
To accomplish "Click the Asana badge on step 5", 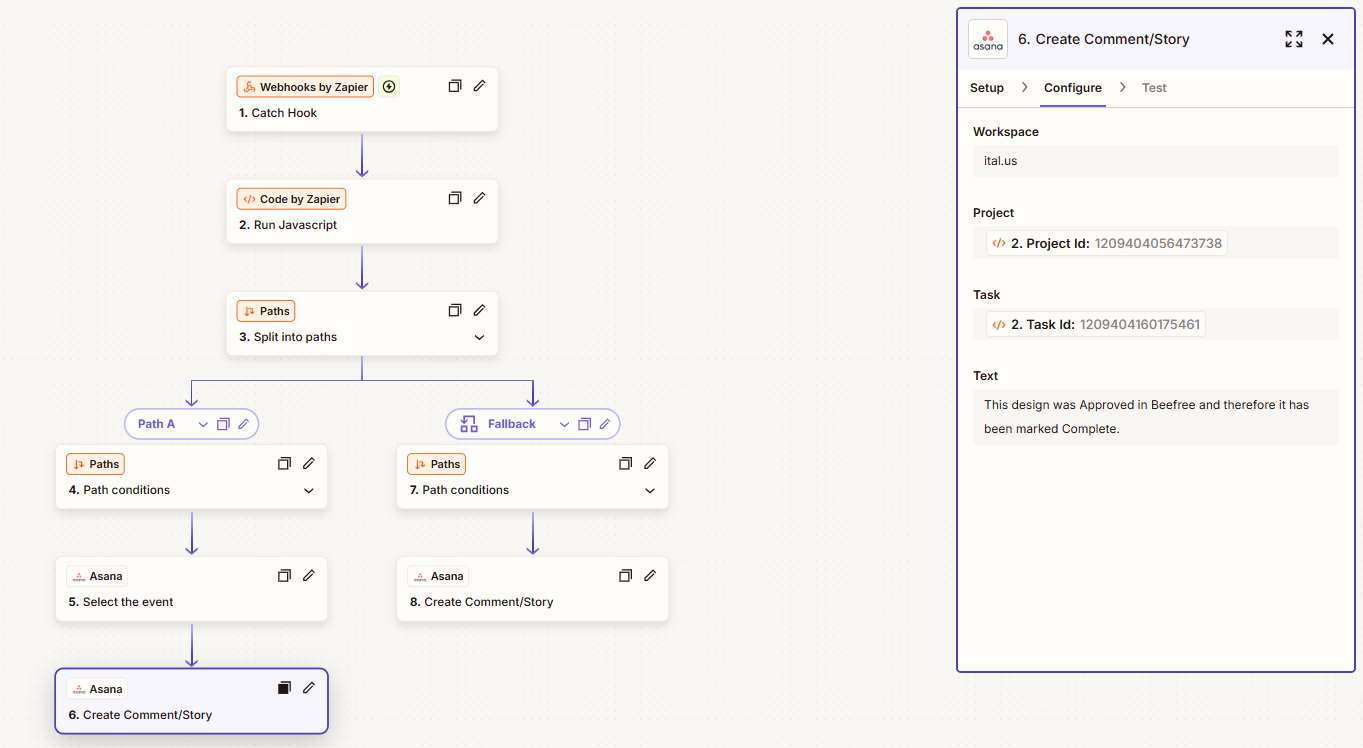I will point(97,576).
